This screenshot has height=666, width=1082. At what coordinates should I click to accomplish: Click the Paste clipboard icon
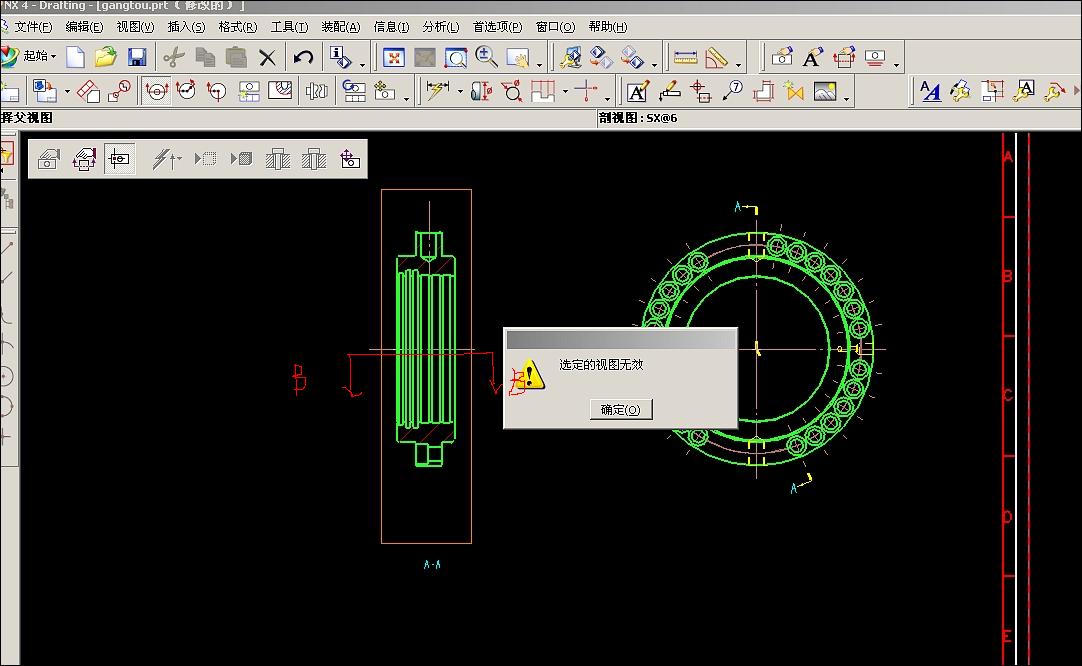click(236, 57)
